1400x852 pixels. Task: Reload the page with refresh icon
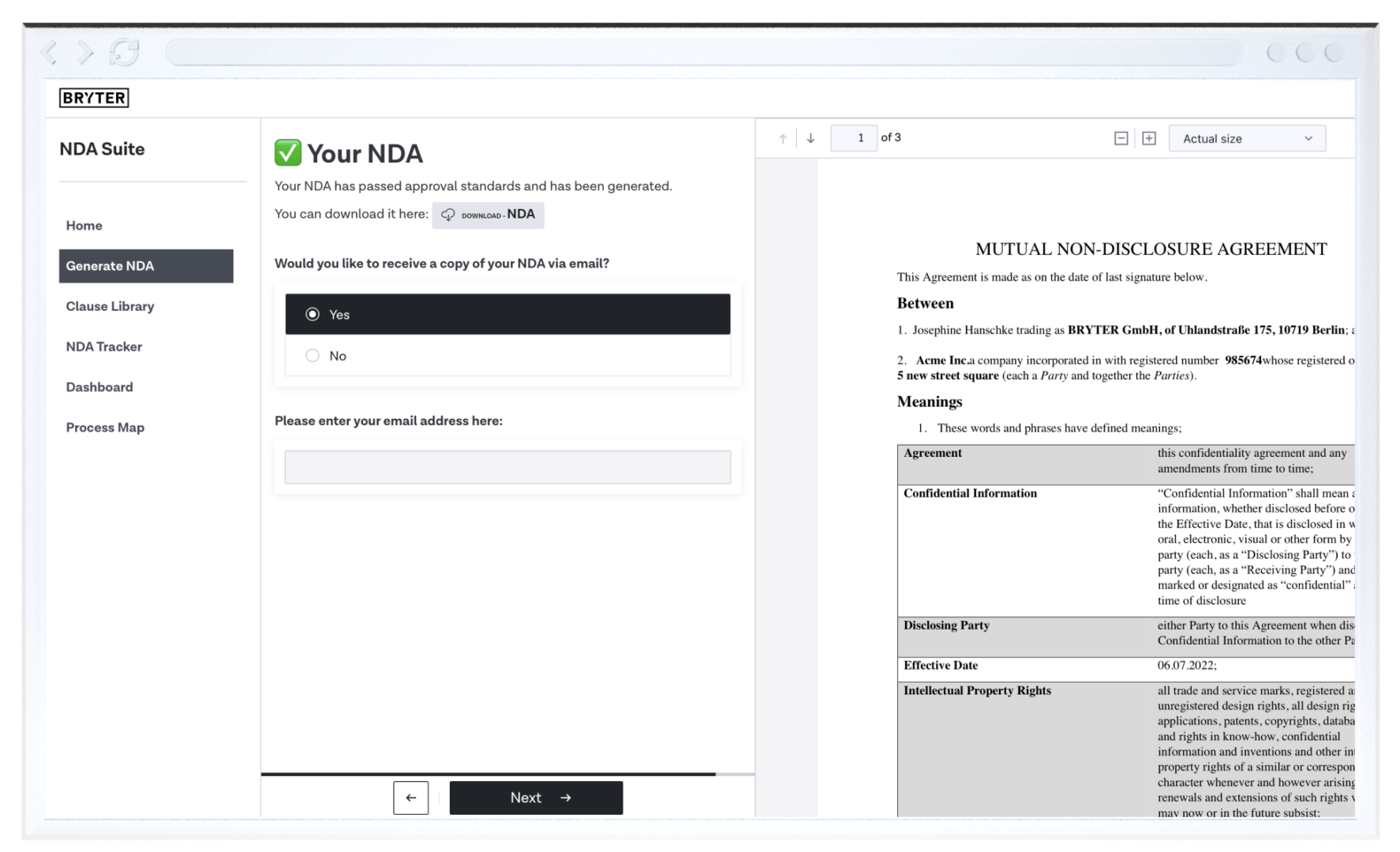point(124,53)
